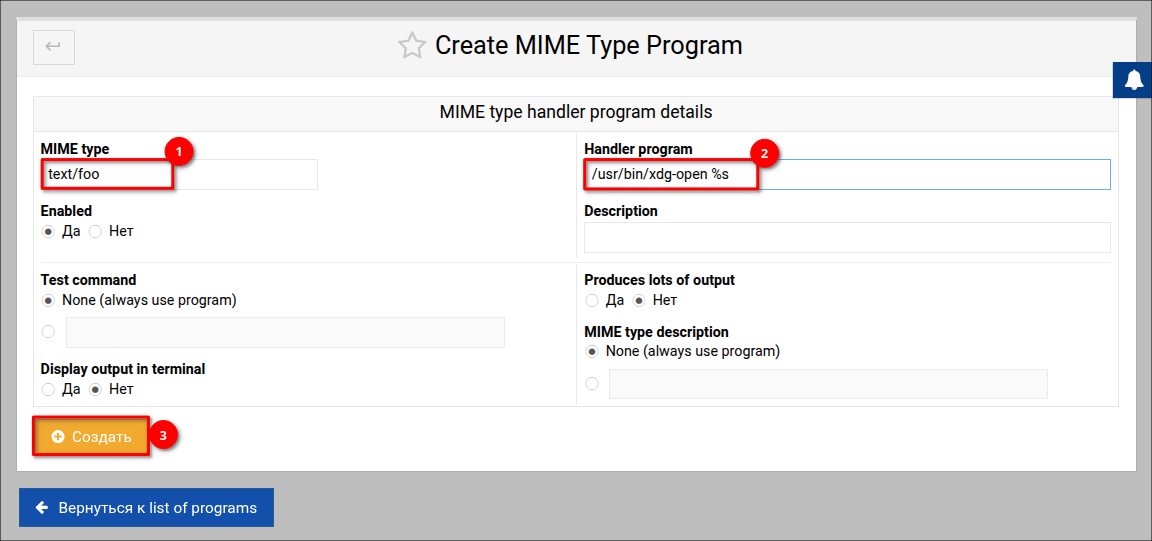Select custom Test command radio button
The width and height of the screenshot is (1152, 541).
coord(48,332)
